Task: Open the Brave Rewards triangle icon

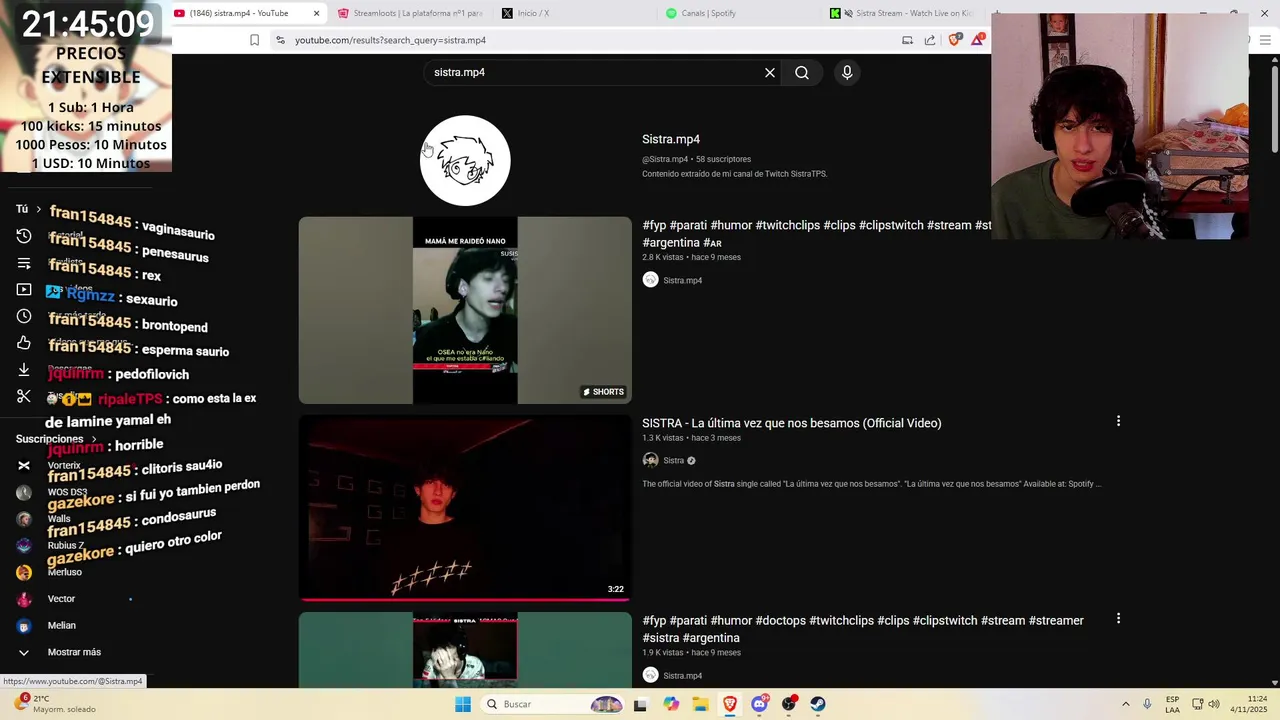Action: pos(977,40)
